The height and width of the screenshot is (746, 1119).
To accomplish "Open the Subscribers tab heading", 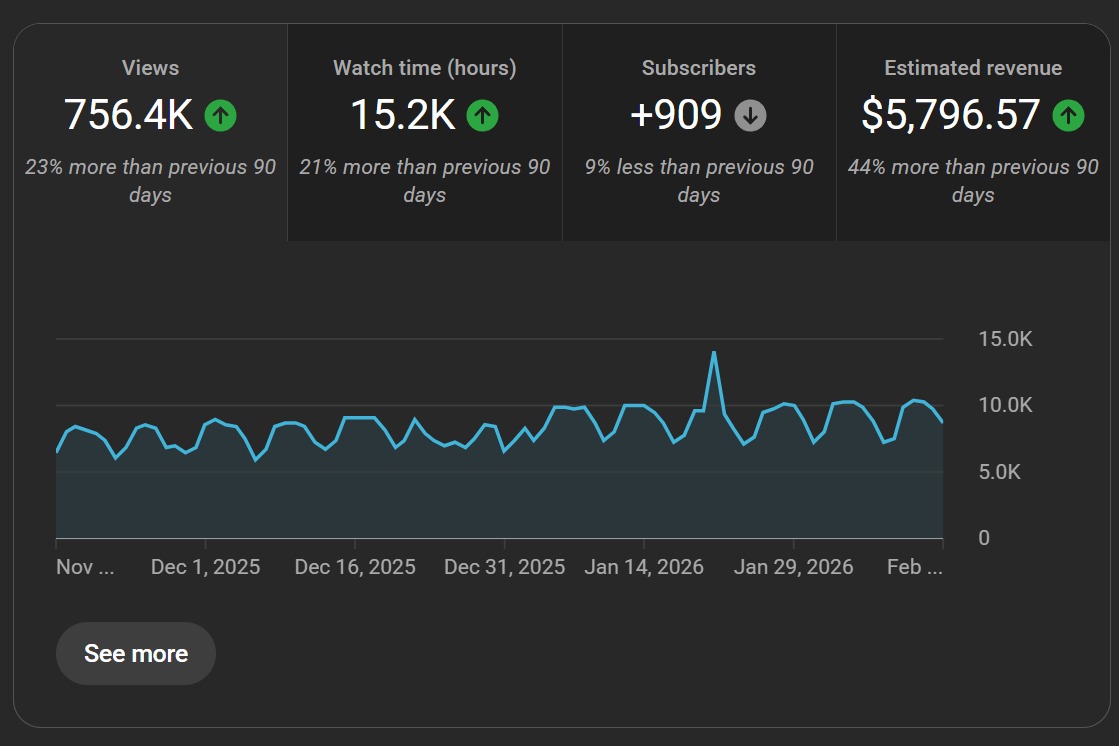I will click(698, 68).
